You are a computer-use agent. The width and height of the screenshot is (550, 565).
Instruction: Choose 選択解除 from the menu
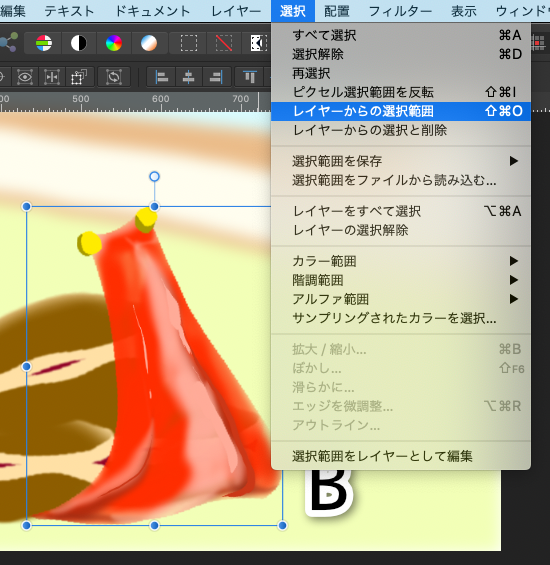pyautogui.click(x=401, y=54)
